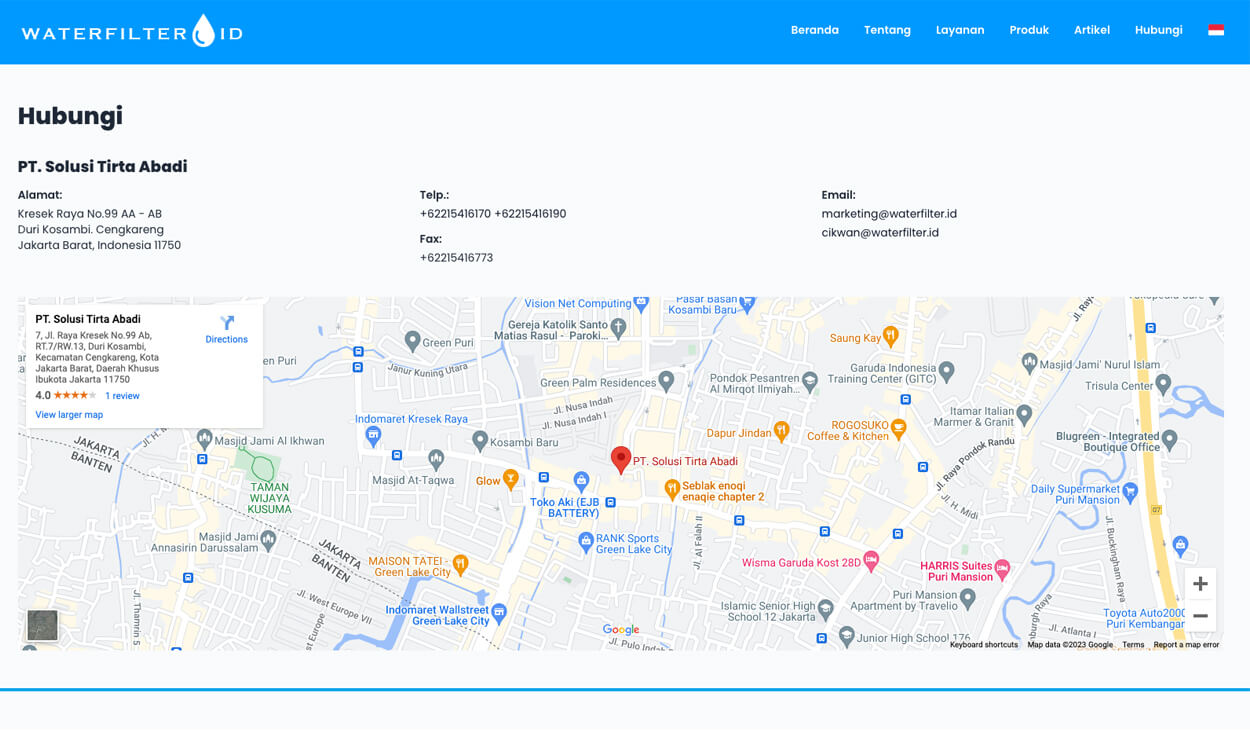The height and width of the screenshot is (732, 1250).
Task: Click the MAISON TATEI restaurant marker
Action: tap(460, 564)
